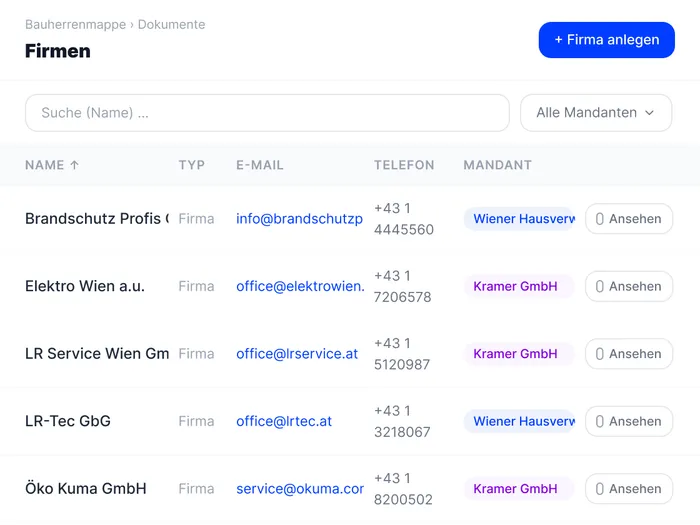Click phone number +43 1 7206578
The width and height of the screenshot is (700, 525).
click(403, 286)
